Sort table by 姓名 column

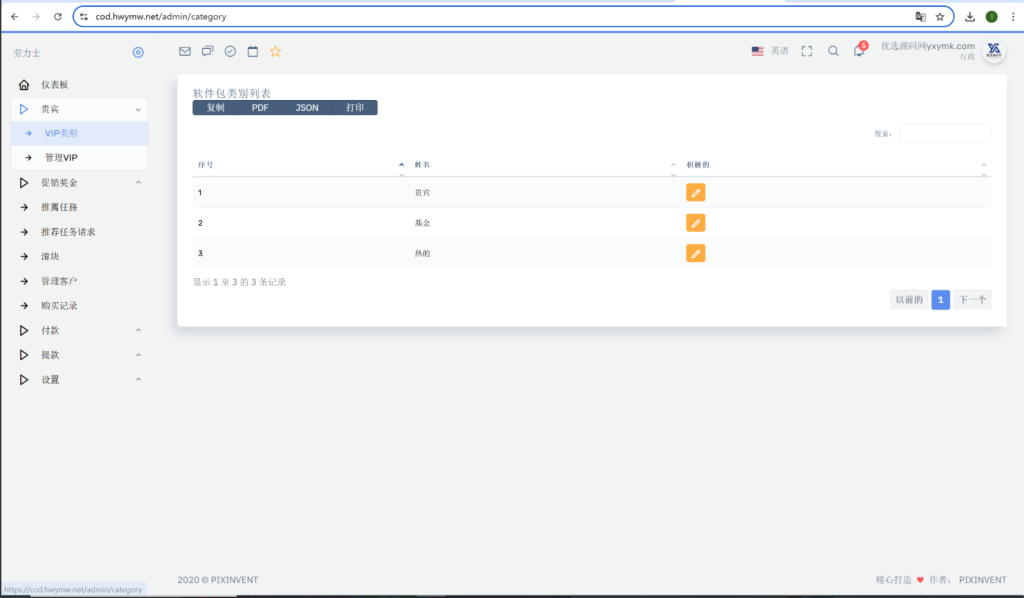tap(545, 165)
